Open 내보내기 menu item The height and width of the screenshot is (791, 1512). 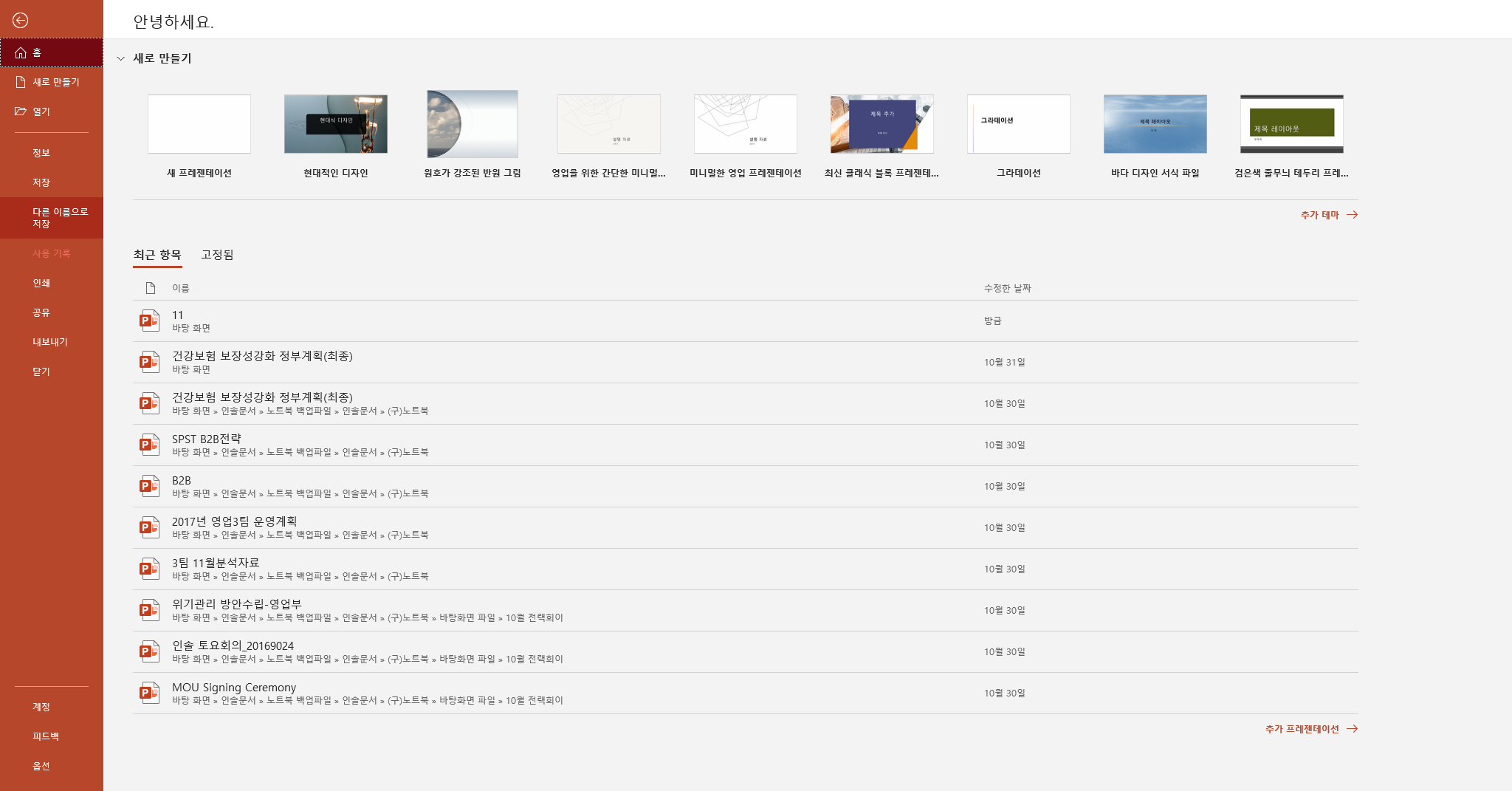[x=50, y=342]
